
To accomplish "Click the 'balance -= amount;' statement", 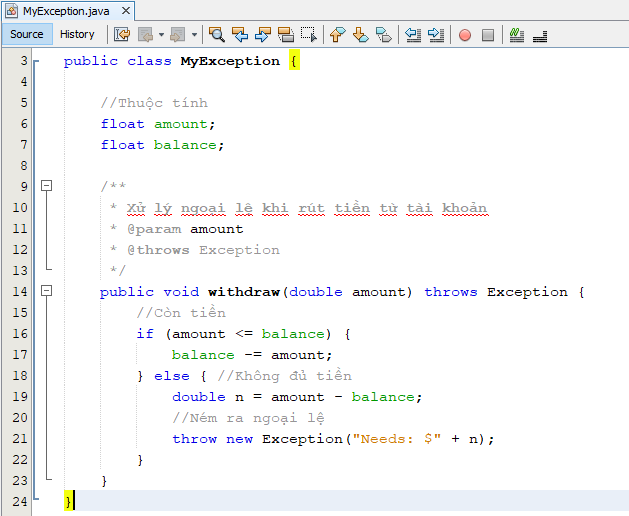I will tap(252, 355).
